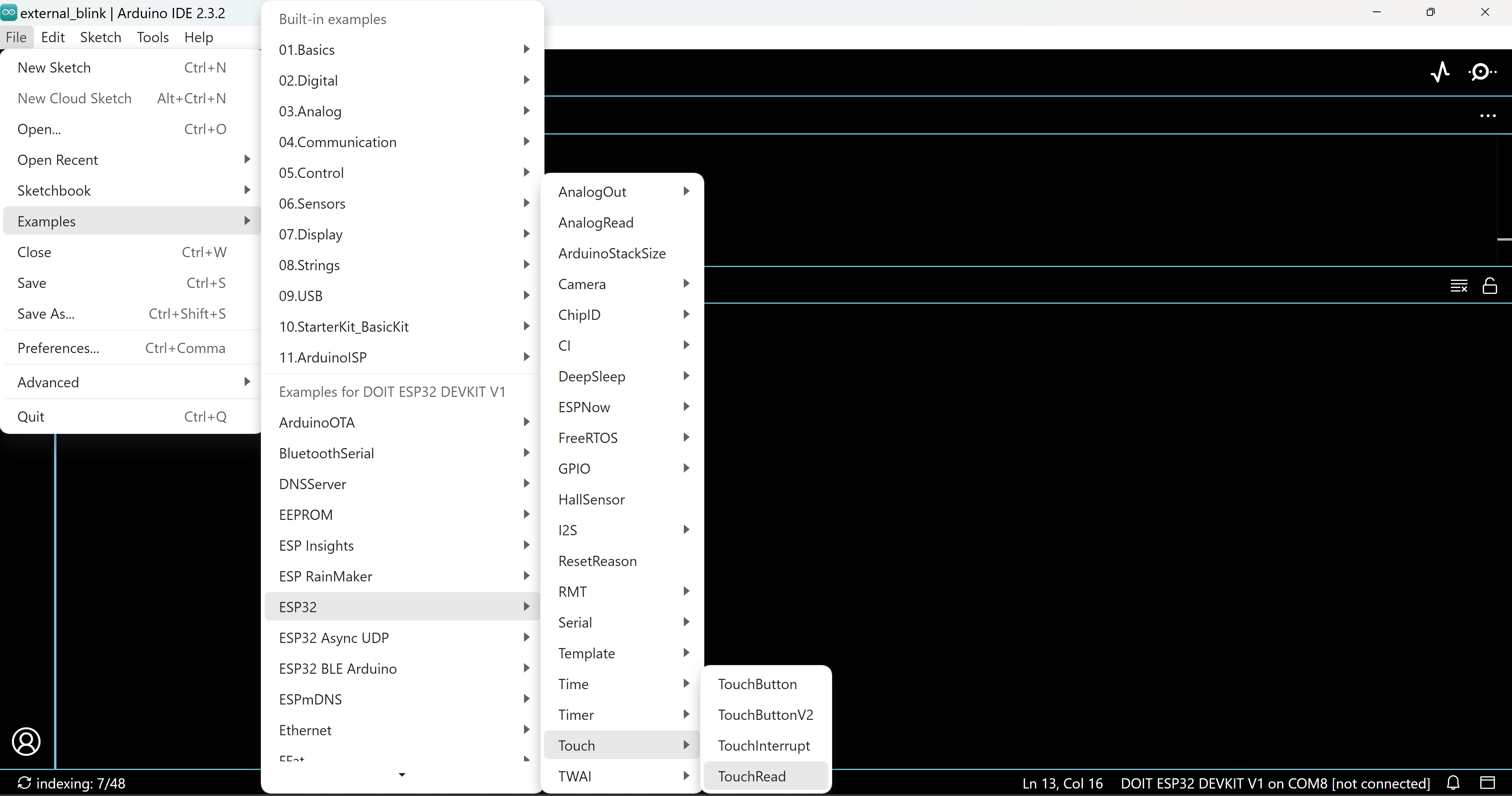Open EEPROM examples submenu
The image size is (1512, 796).
pyautogui.click(x=402, y=515)
